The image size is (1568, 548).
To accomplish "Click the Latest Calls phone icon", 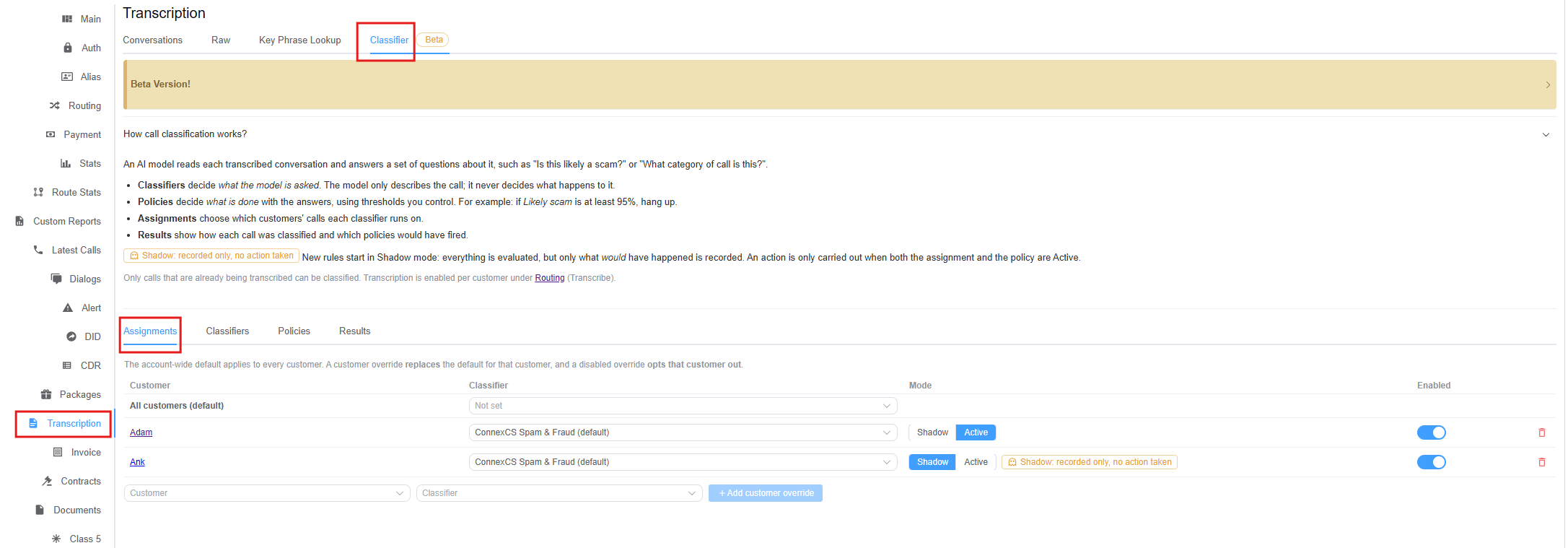I will click(38, 250).
